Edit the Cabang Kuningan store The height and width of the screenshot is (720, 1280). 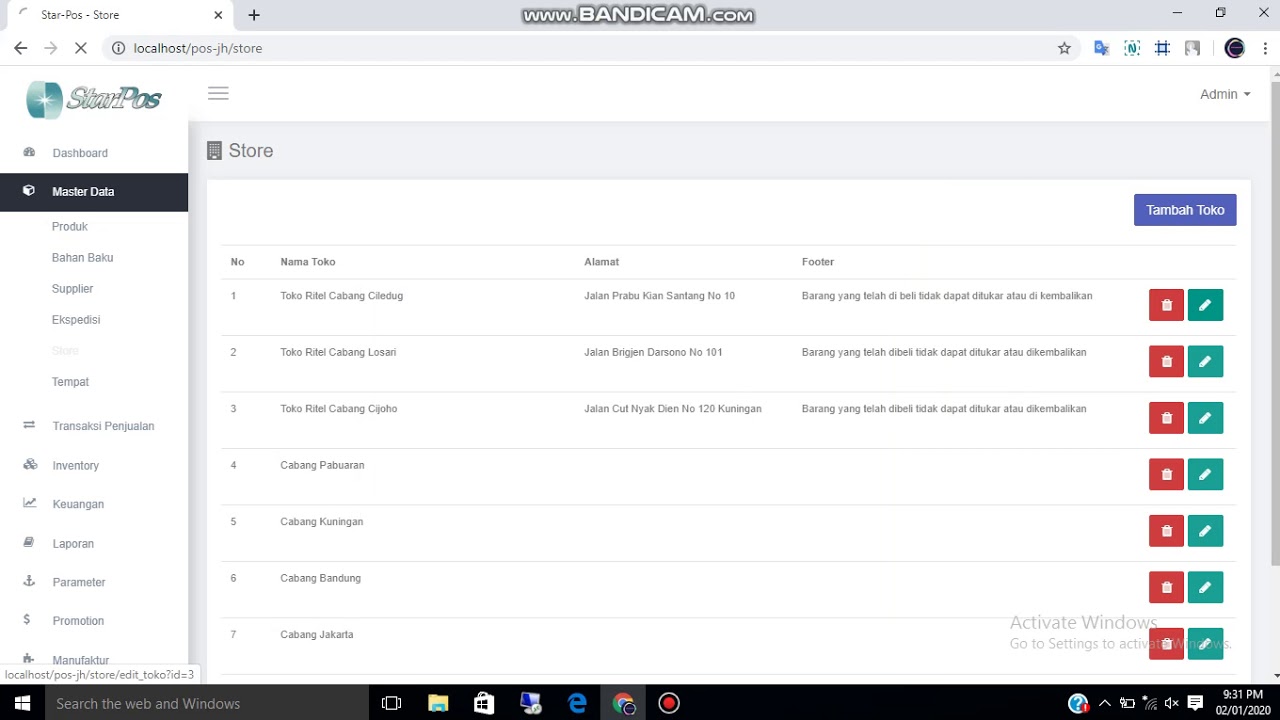click(1205, 531)
